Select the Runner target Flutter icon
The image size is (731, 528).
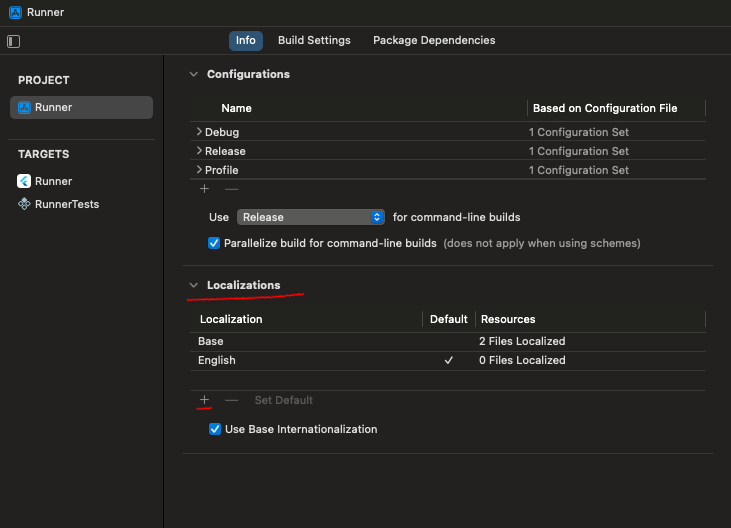click(x=24, y=181)
